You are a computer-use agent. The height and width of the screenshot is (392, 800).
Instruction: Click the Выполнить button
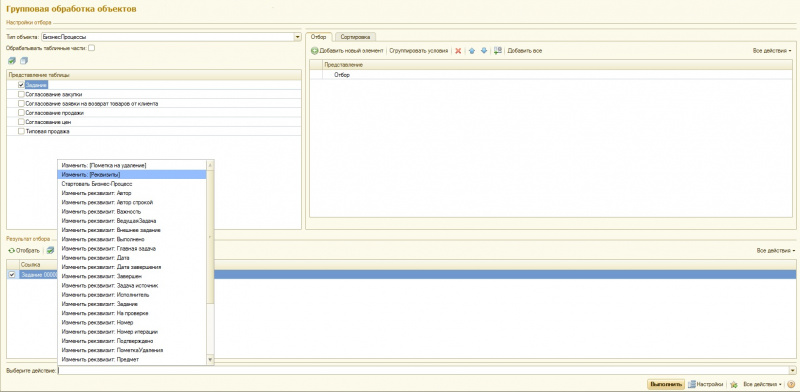point(666,384)
